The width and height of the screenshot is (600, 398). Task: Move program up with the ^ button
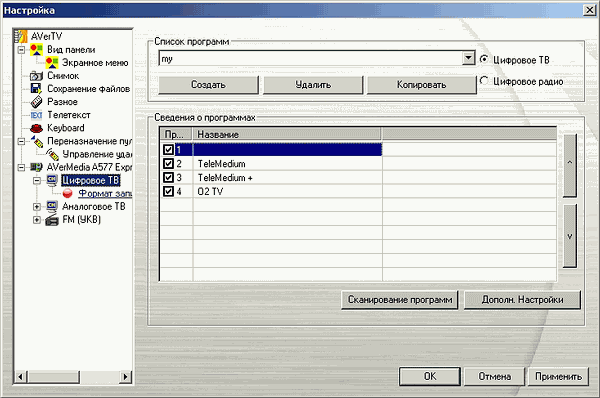point(570,165)
